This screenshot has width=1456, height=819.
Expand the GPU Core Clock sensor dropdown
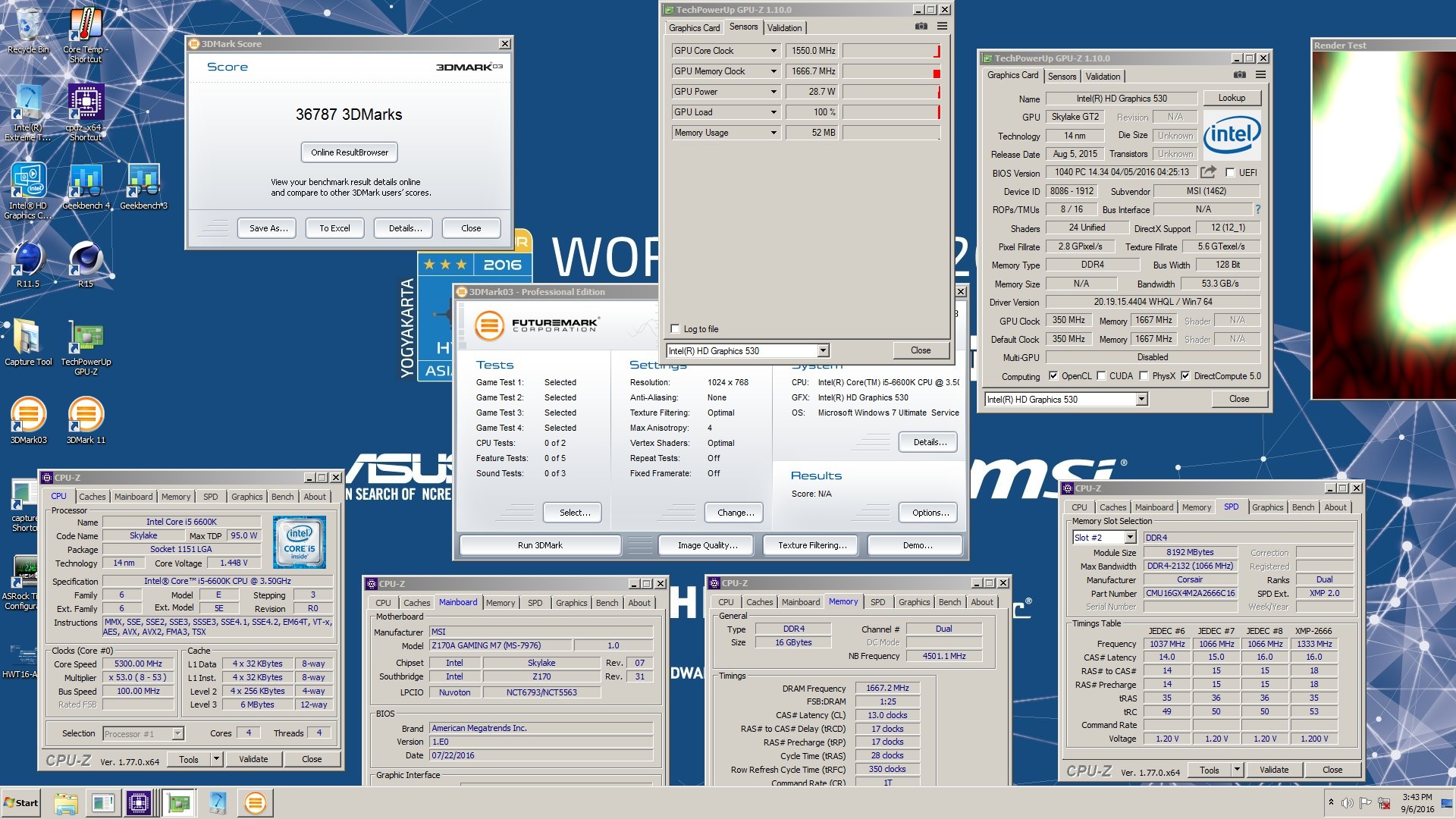[x=773, y=51]
